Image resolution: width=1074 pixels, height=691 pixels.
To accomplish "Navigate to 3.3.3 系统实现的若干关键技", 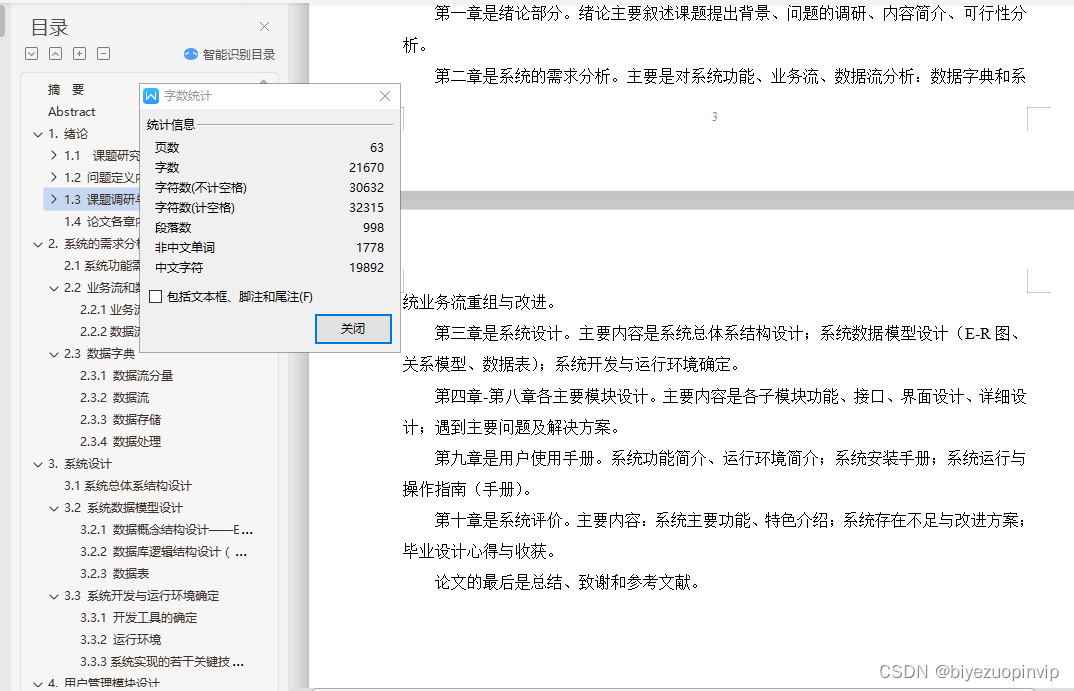I will (x=162, y=661).
